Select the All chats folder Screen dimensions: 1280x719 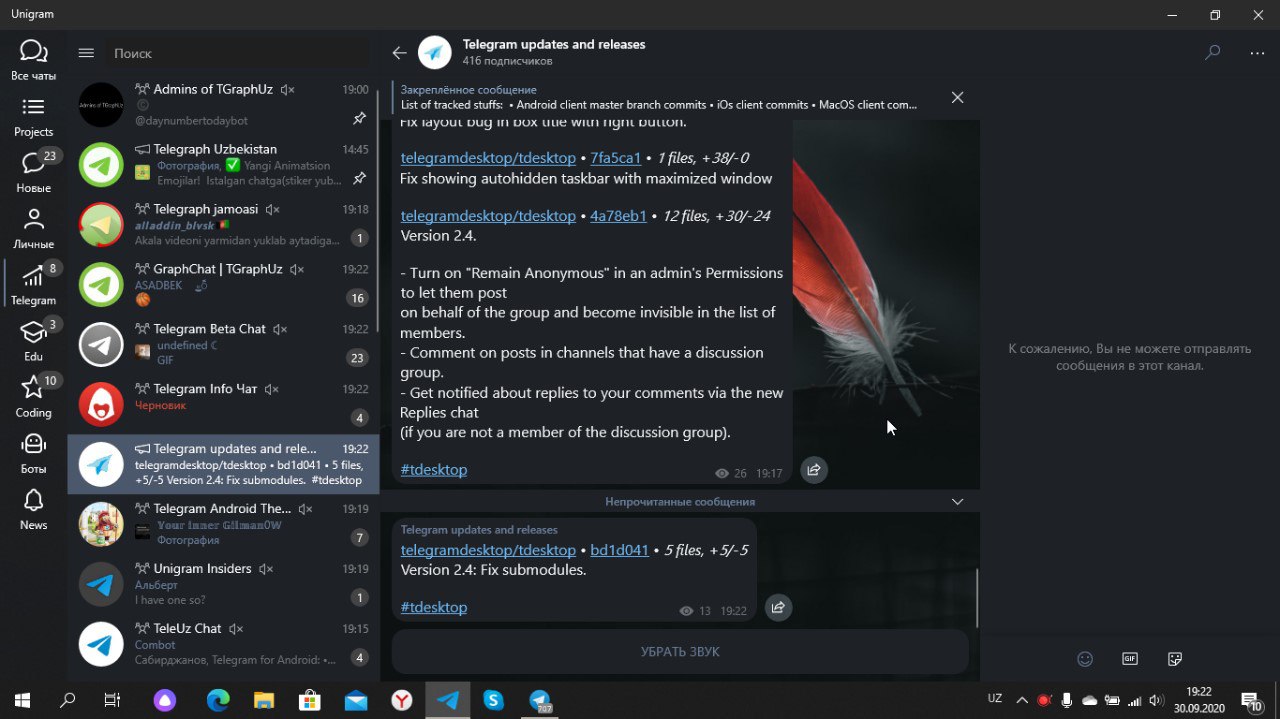pyautogui.click(x=33, y=60)
